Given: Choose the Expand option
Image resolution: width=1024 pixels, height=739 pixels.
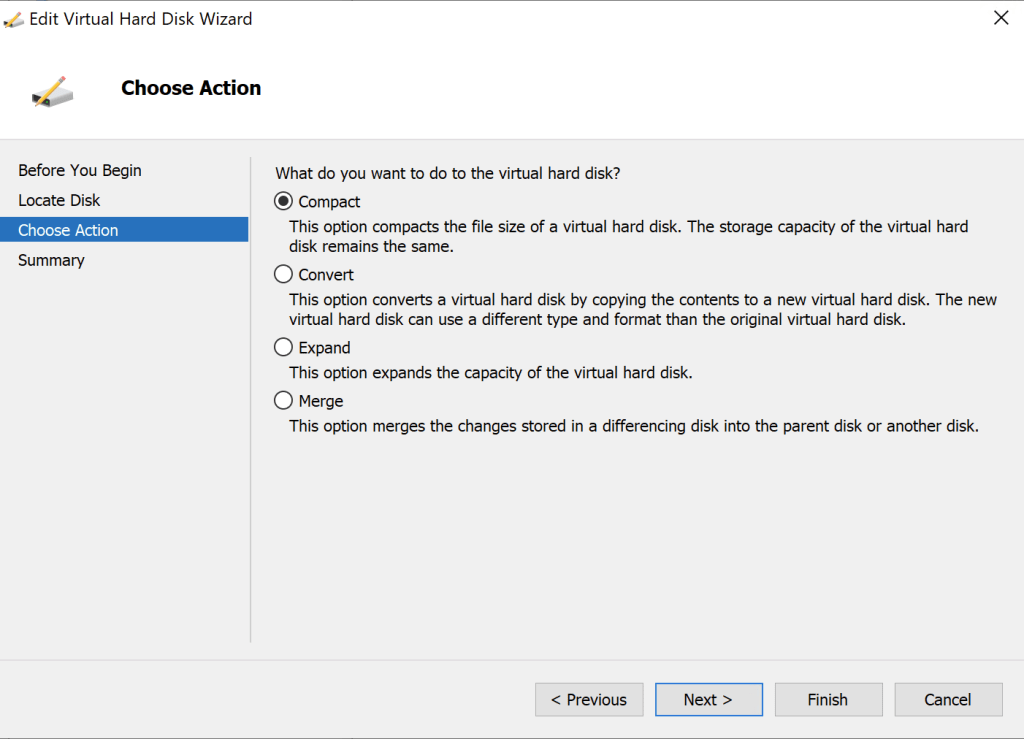Looking at the screenshot, I should [282, 347].
